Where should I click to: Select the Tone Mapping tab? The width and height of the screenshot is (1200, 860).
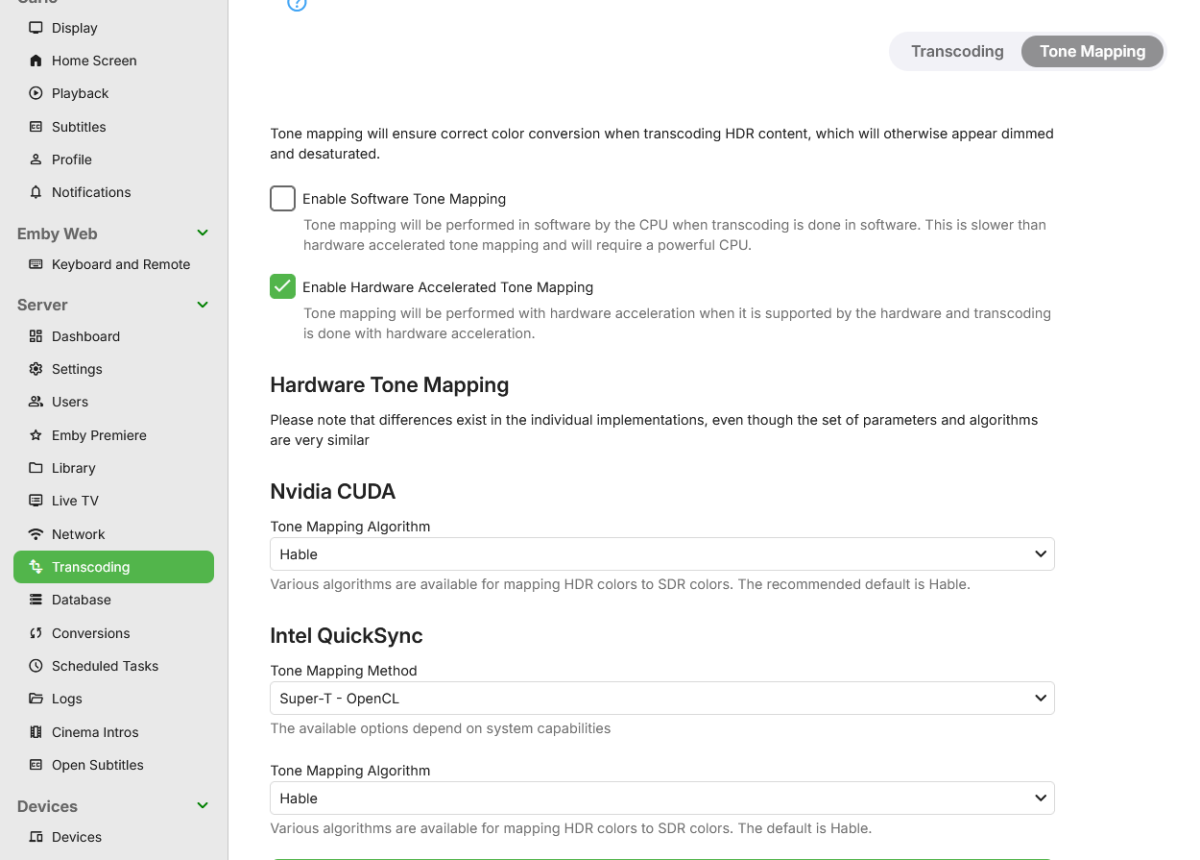tap(1092, 52)
